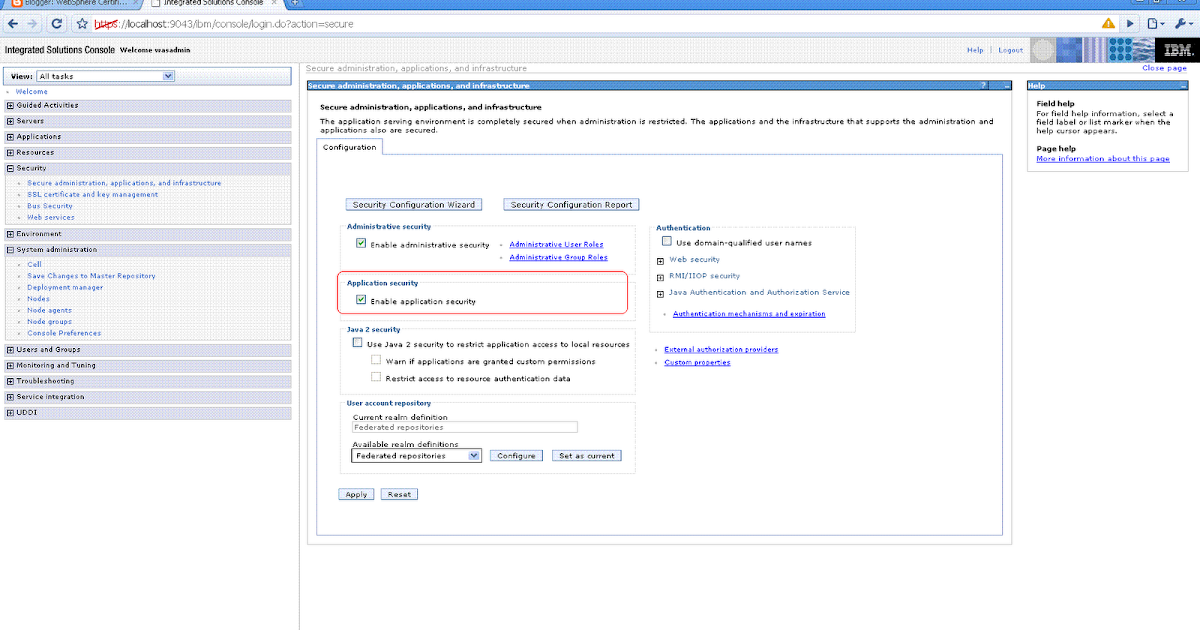Expand the Applications navigation section
Viewport: 1200px width, 630px height.
10,137
